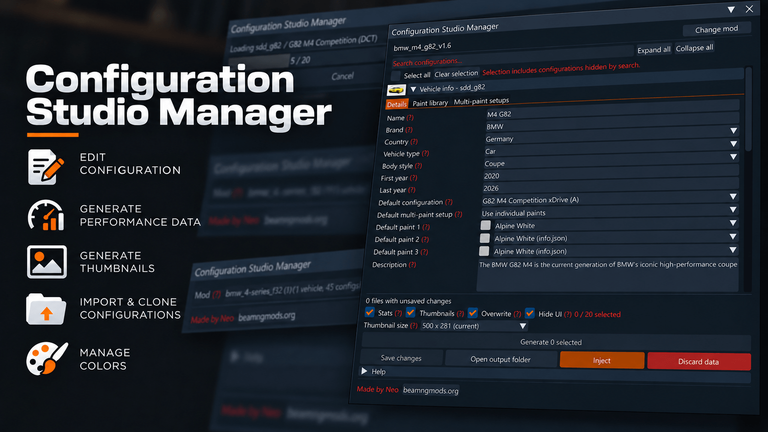
Task: Click the Default paint 3 color swatch
Action: point(484,251)
